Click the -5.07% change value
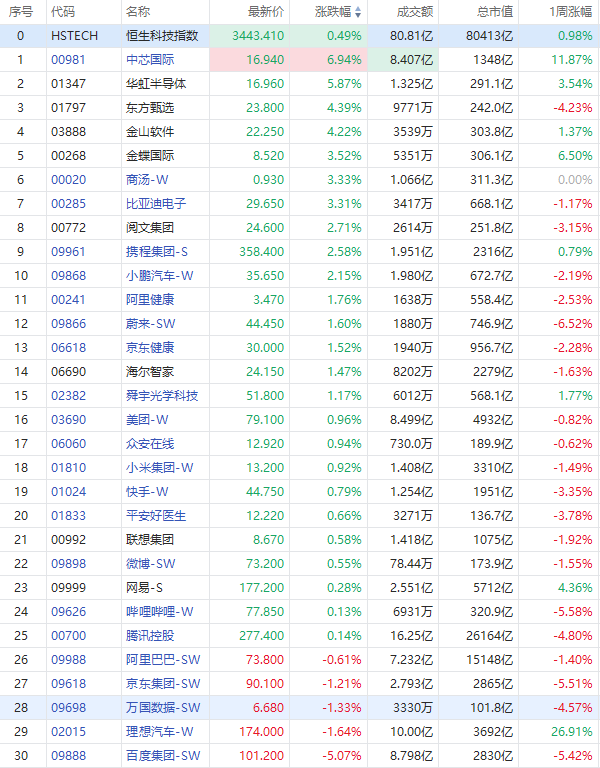Image resolution: width=600 pixels, height=768 pixels. click(342, 756)
